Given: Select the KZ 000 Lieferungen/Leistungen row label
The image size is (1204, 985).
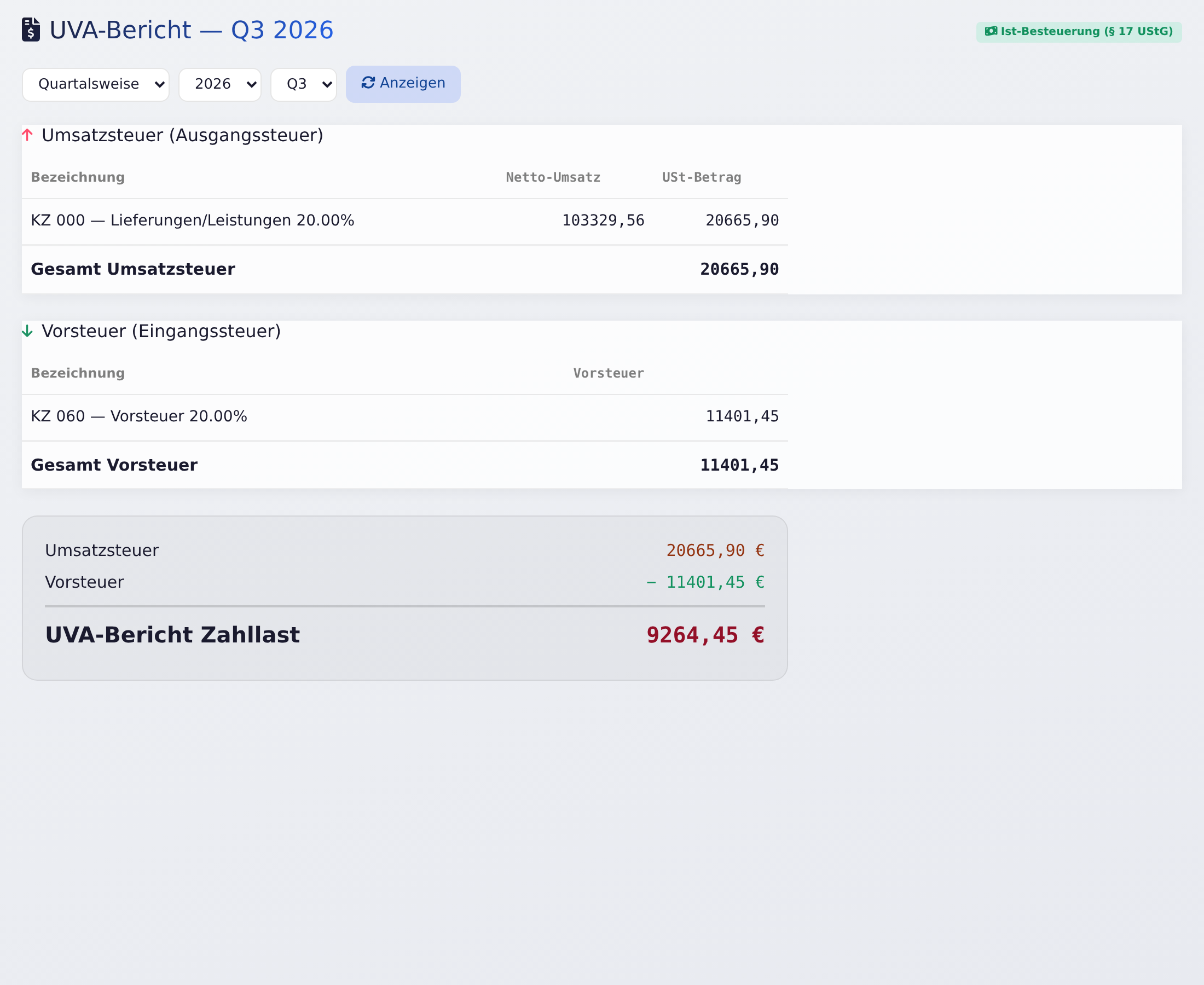Looking at the screenshot, I should [x=192, y=220].
